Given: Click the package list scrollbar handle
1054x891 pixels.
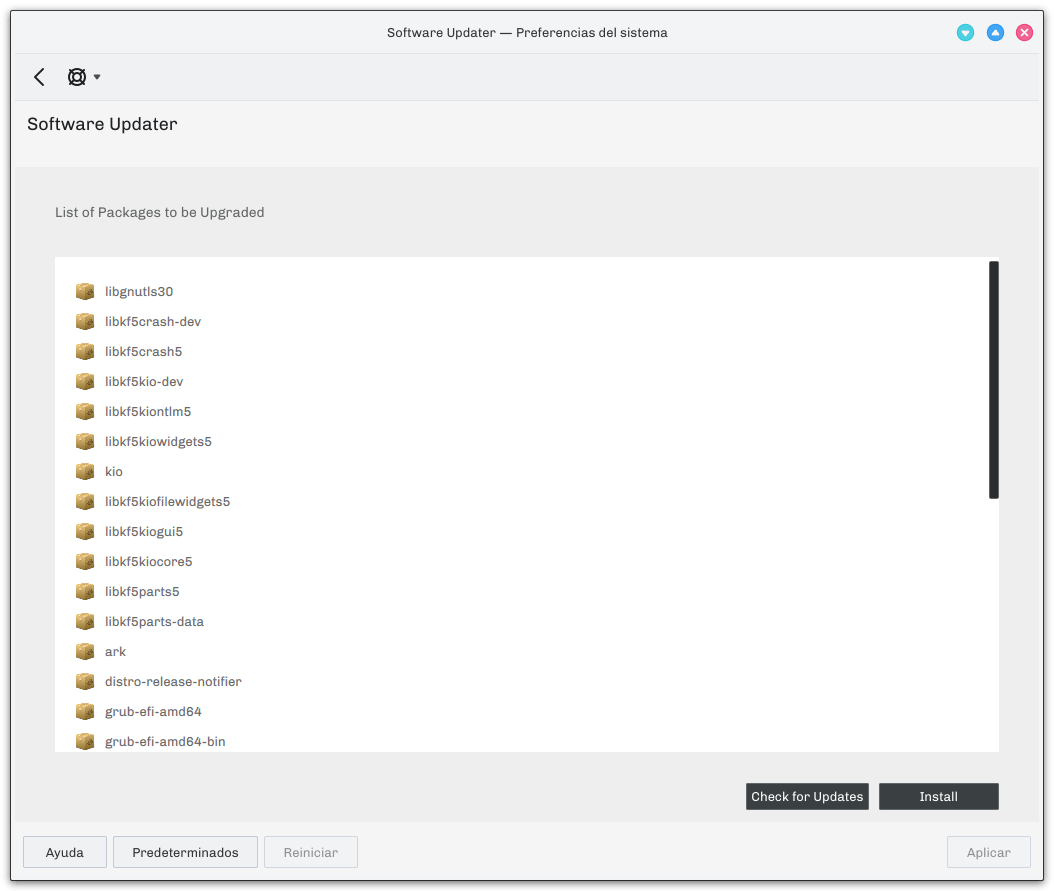Looking at the screenshot, I should (994, 380).
